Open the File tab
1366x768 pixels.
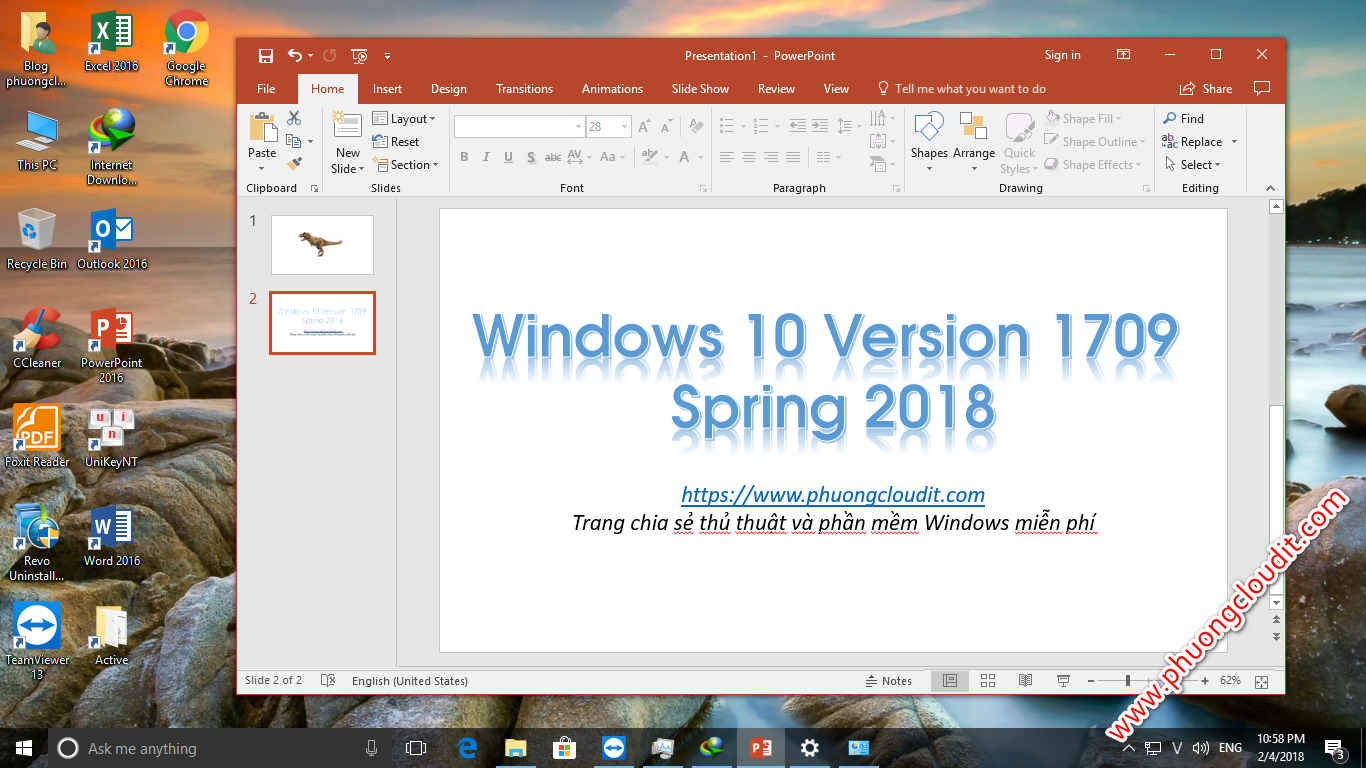coord(266,88)
